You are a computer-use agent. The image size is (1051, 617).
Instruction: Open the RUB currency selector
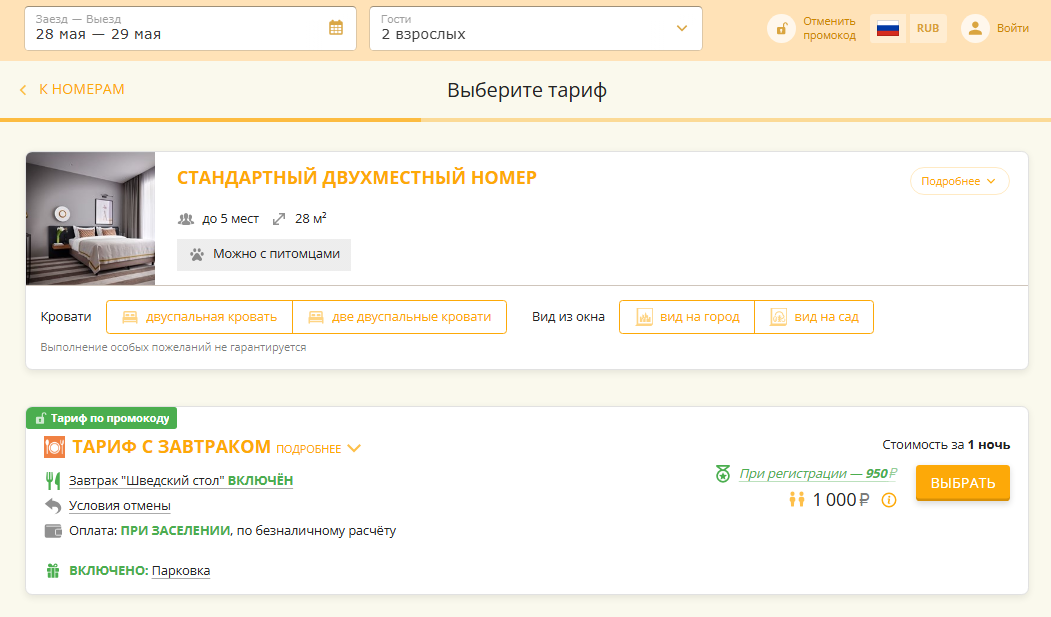[928, 28]
